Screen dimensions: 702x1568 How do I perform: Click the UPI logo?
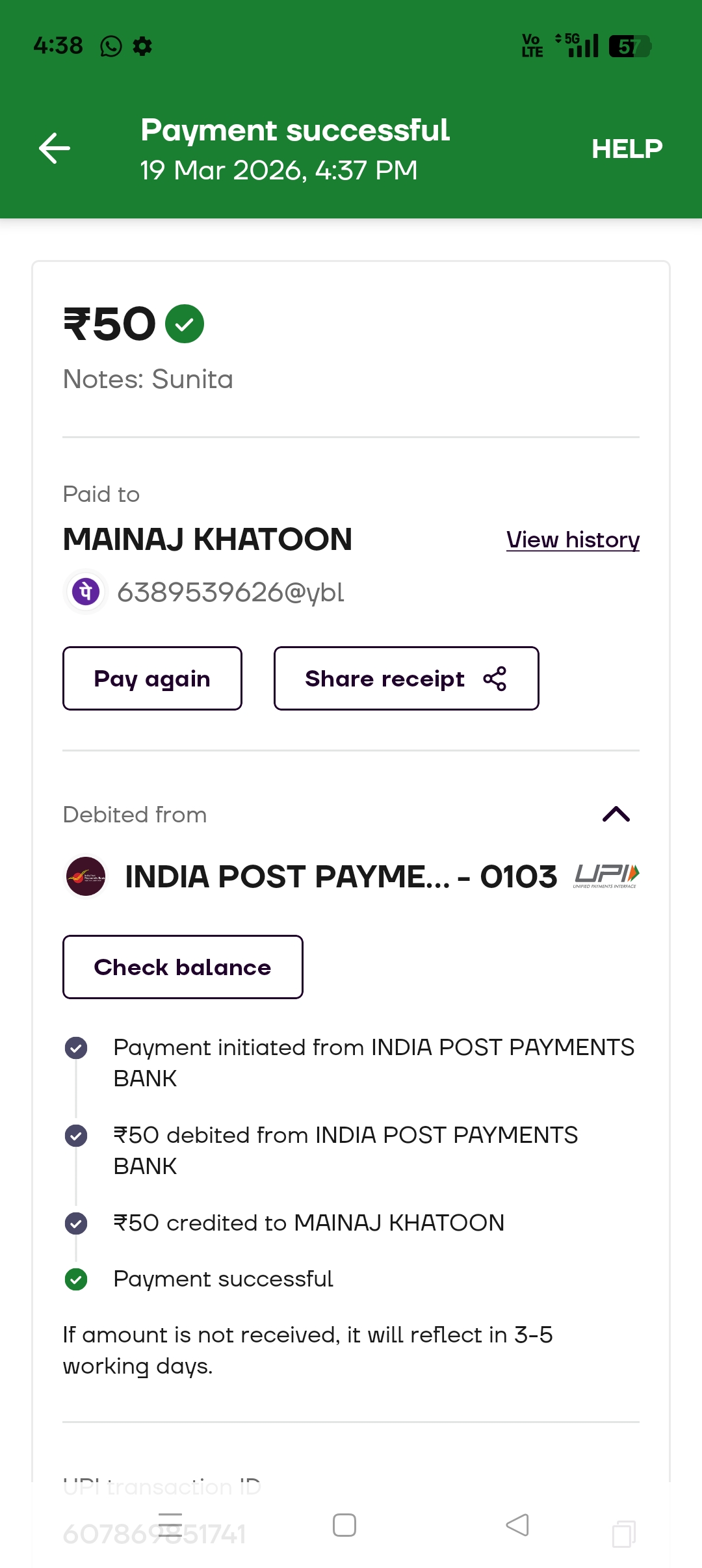[x=606, y=876]
